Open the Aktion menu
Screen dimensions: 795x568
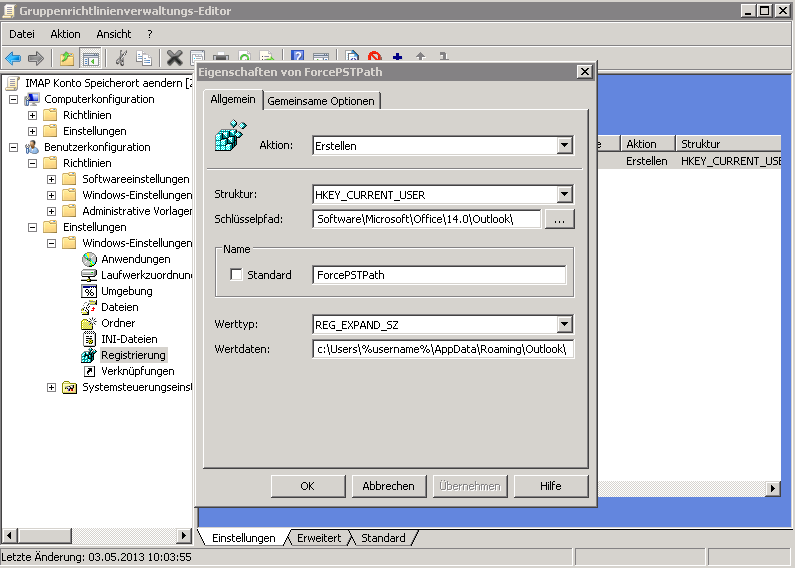(65, 34)
